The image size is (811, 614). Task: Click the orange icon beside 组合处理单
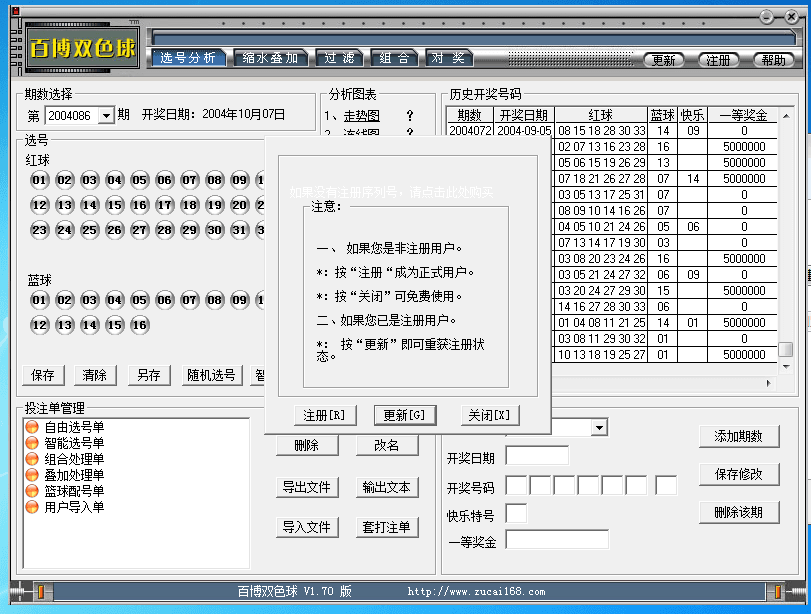coord(32,459)
